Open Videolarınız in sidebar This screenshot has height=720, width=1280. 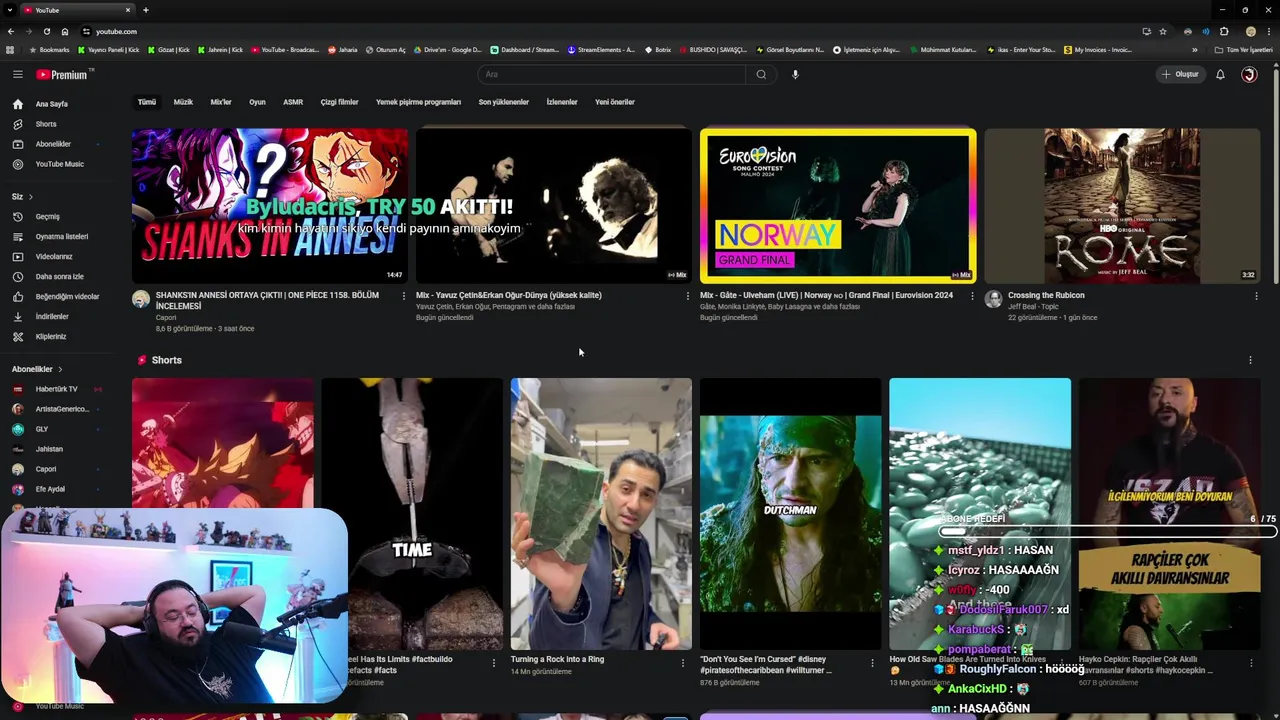55,256
